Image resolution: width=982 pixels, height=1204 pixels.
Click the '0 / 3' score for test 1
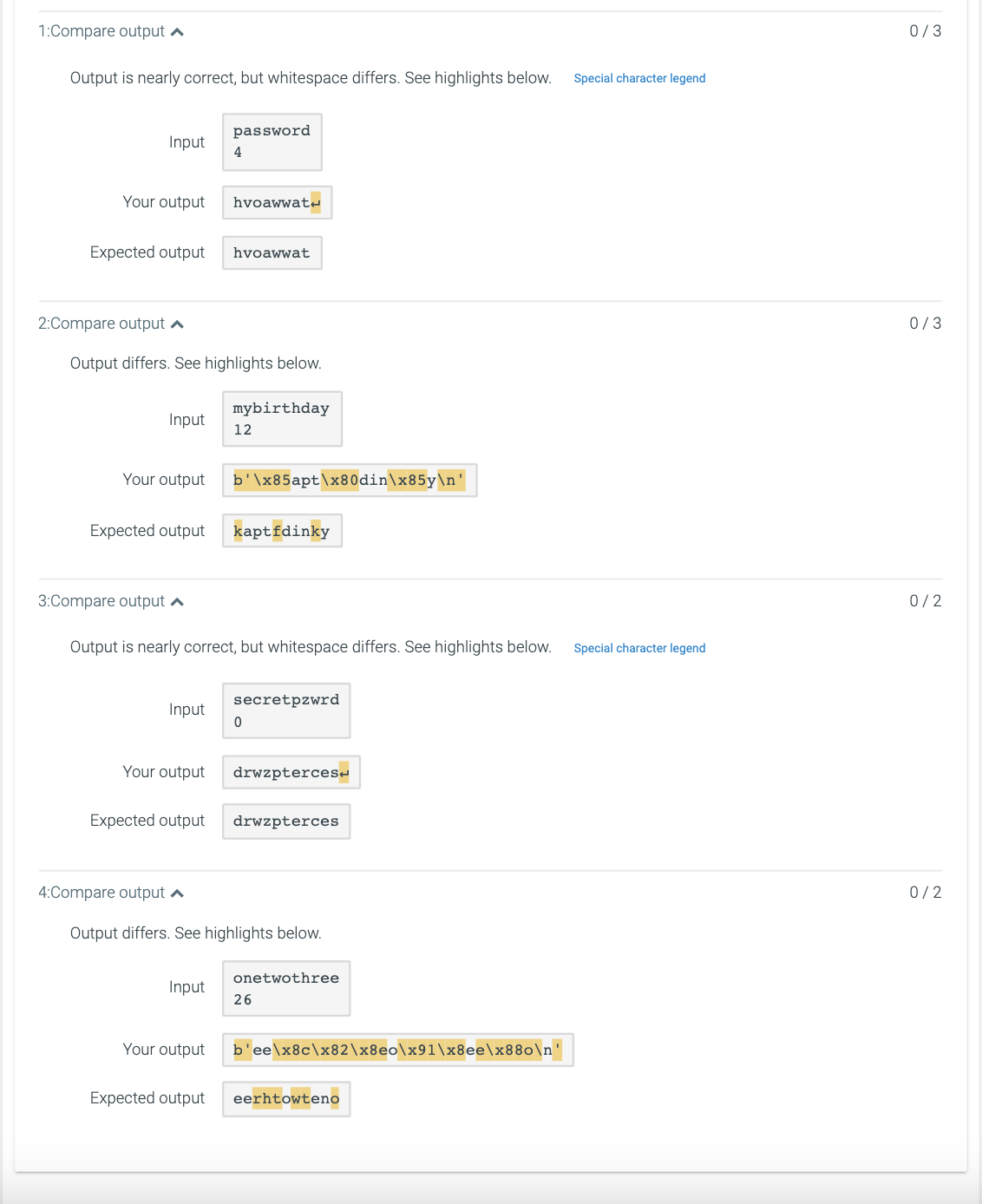[x=926, y=31]
